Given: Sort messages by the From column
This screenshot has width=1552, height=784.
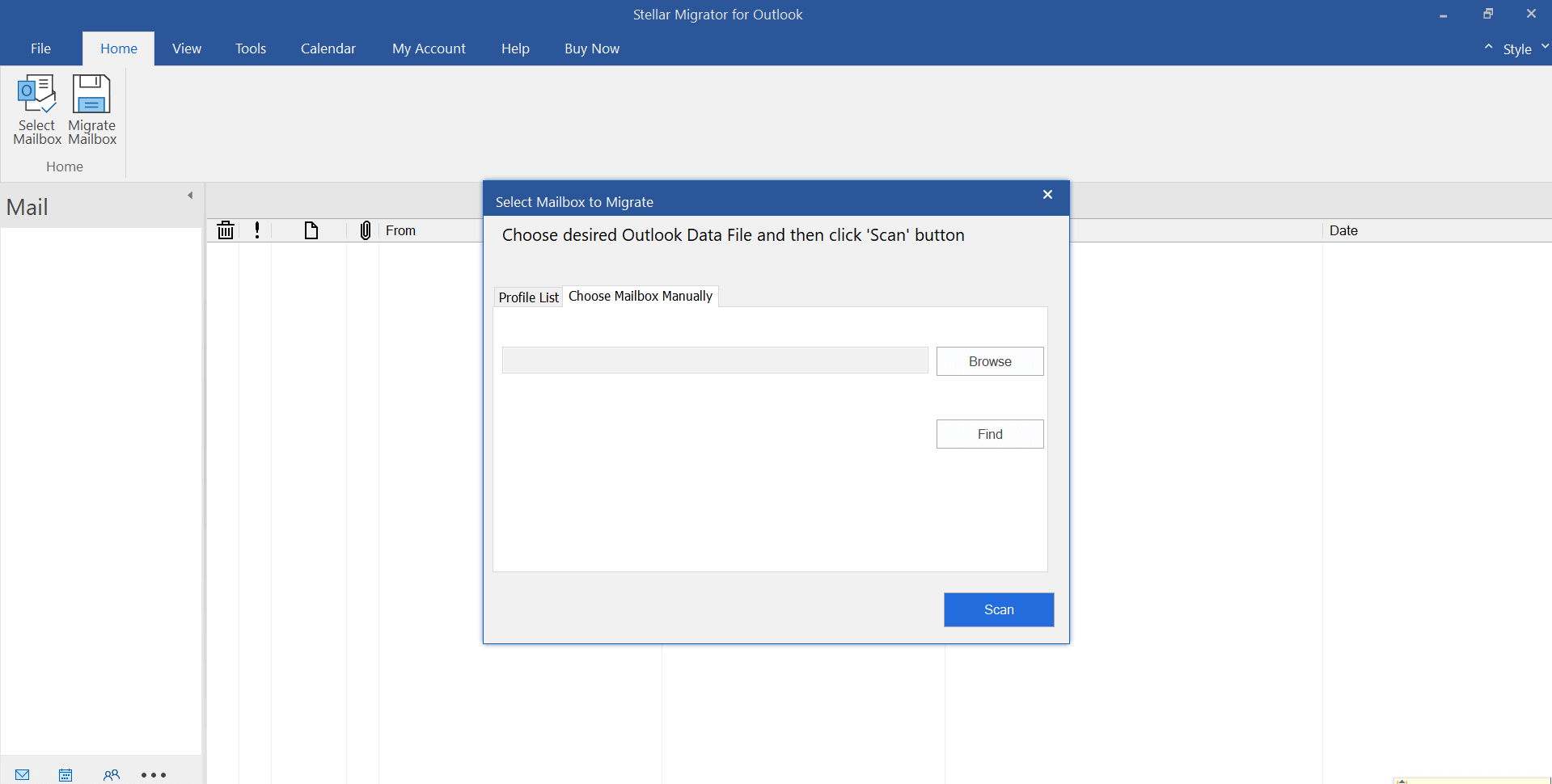Looking at the screenshot, I should [401, 230].
